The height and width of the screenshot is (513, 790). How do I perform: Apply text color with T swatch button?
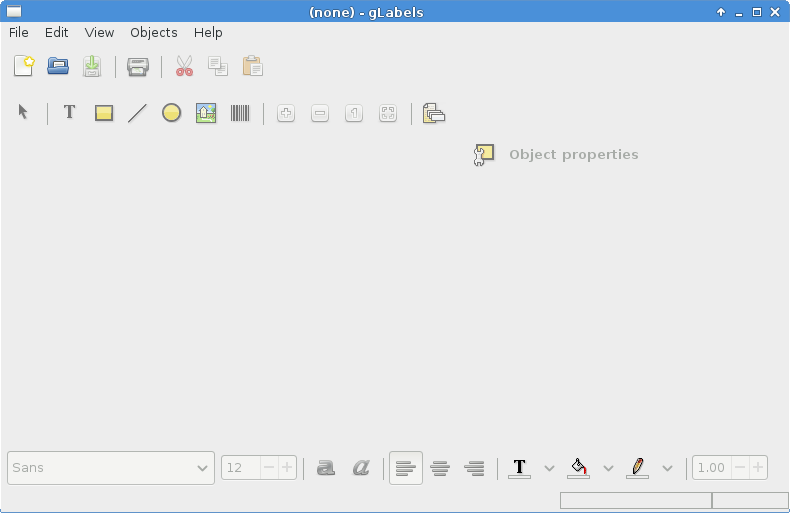point(519,468)
